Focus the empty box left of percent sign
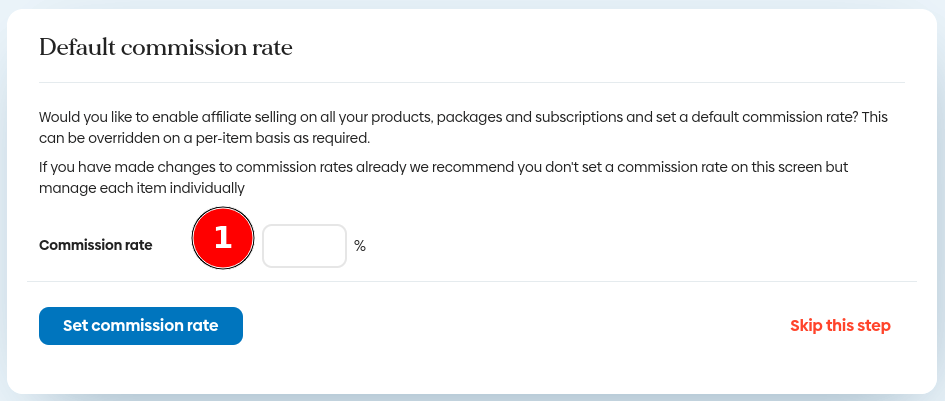This screenshot has height=401, width=945. [304, 246]
